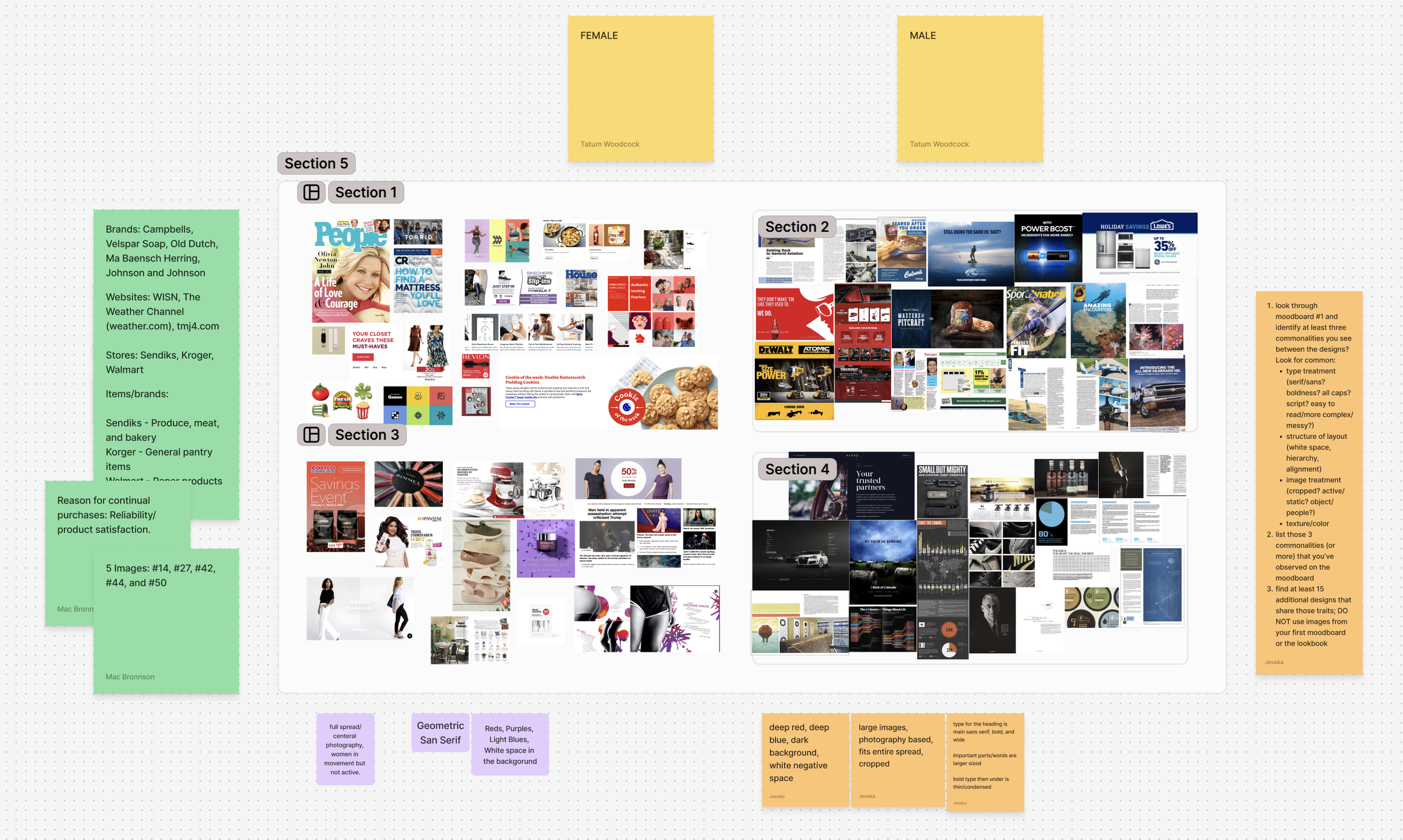The height and width of the screenshot is (840, 1403).
Task: Click the DeWalt Atomic power tools ad
Action: 794,382
